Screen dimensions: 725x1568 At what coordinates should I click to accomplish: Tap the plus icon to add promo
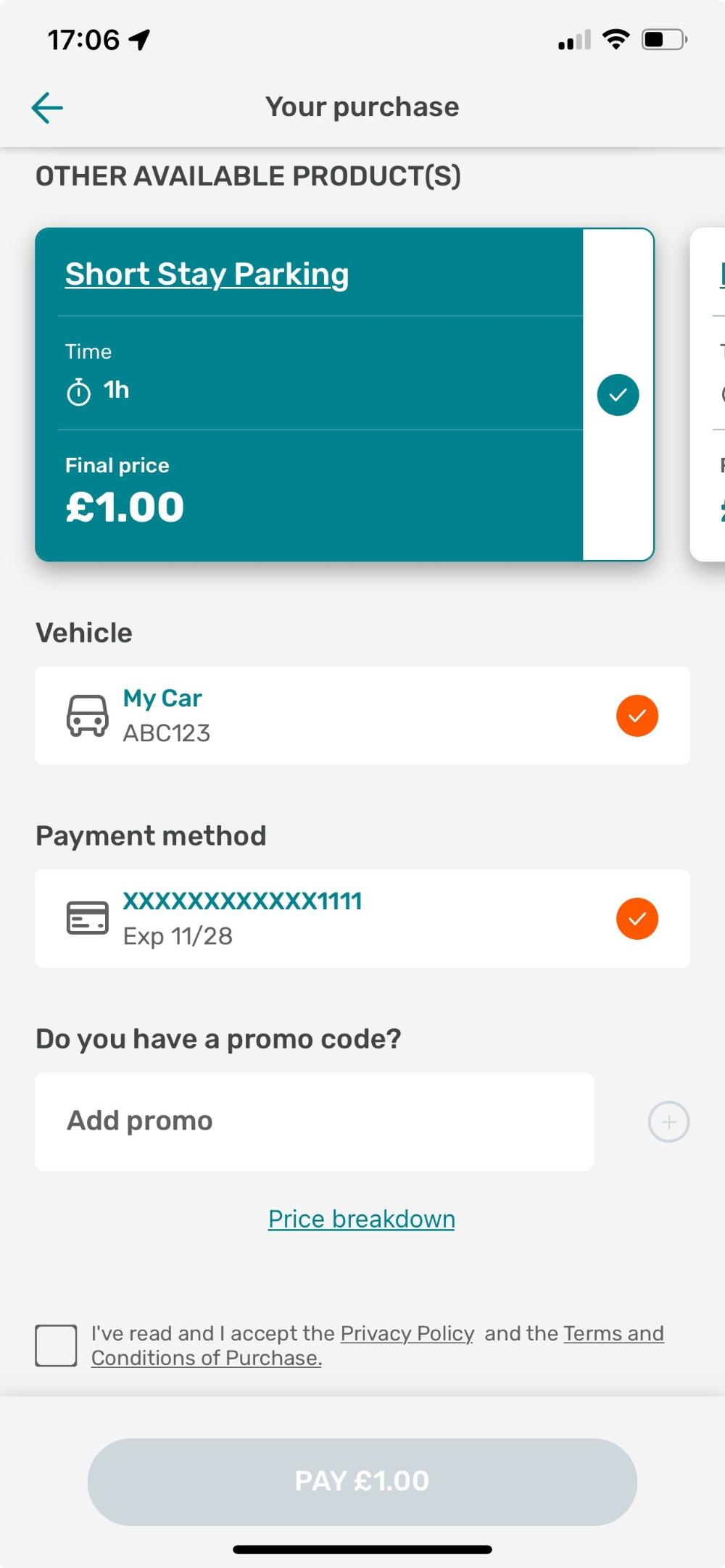click(x=668, y=1122)
